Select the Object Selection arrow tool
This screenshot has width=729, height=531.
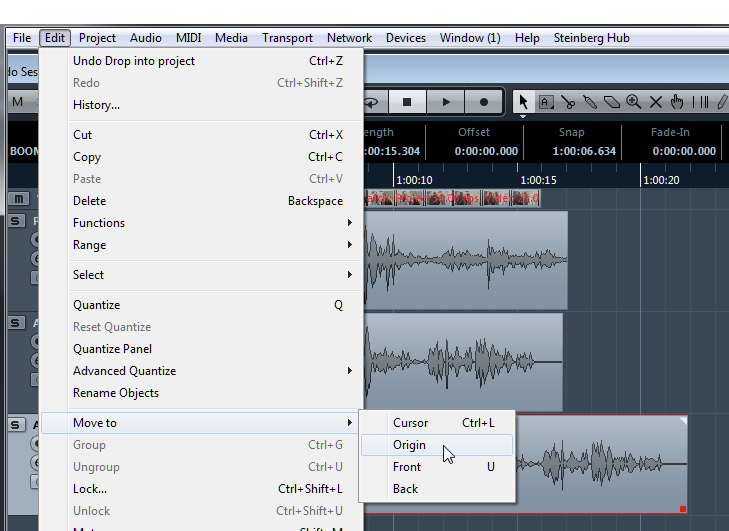523,101
